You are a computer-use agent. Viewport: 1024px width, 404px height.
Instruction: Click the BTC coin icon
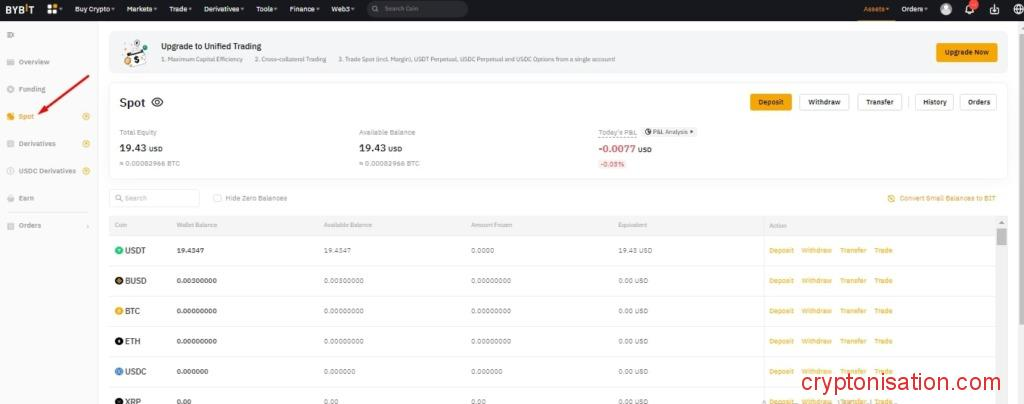click(119, 311)
